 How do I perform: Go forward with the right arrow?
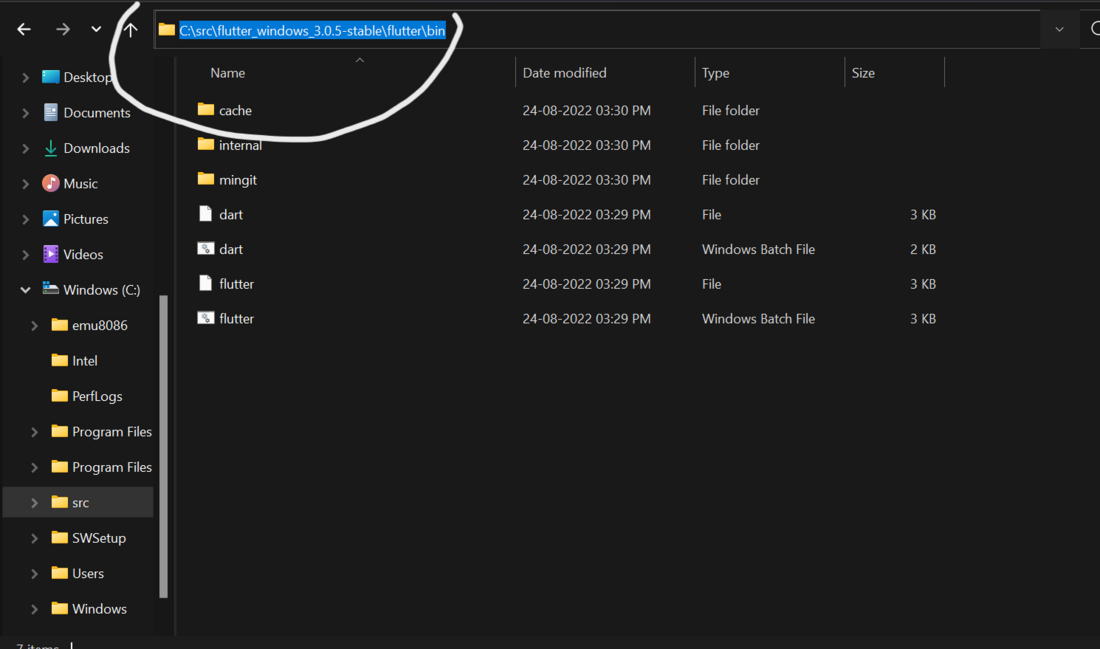click(x=63, y=29)
